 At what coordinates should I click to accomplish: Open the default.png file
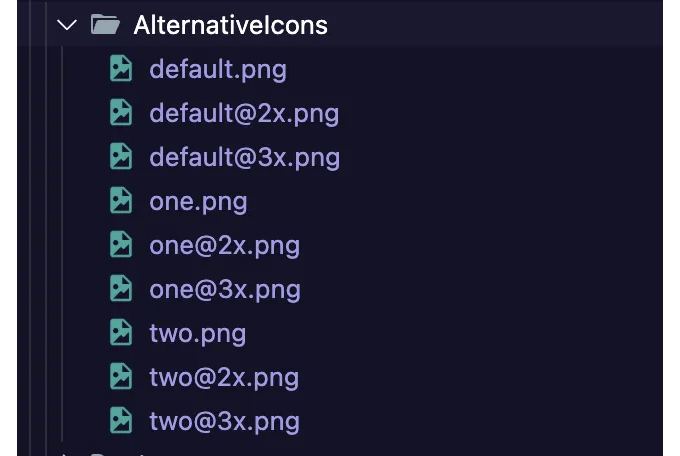point(218,69)
